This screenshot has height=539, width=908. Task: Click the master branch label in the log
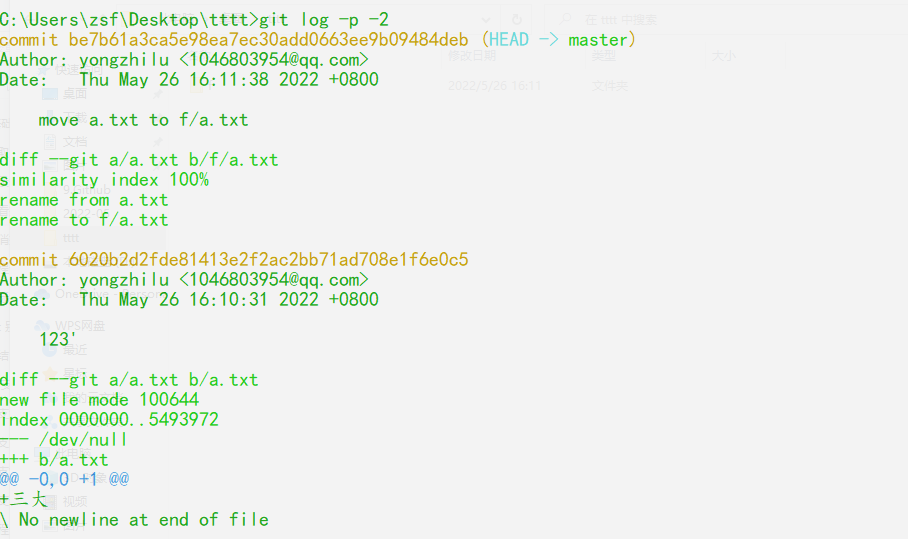coord(598,39)
